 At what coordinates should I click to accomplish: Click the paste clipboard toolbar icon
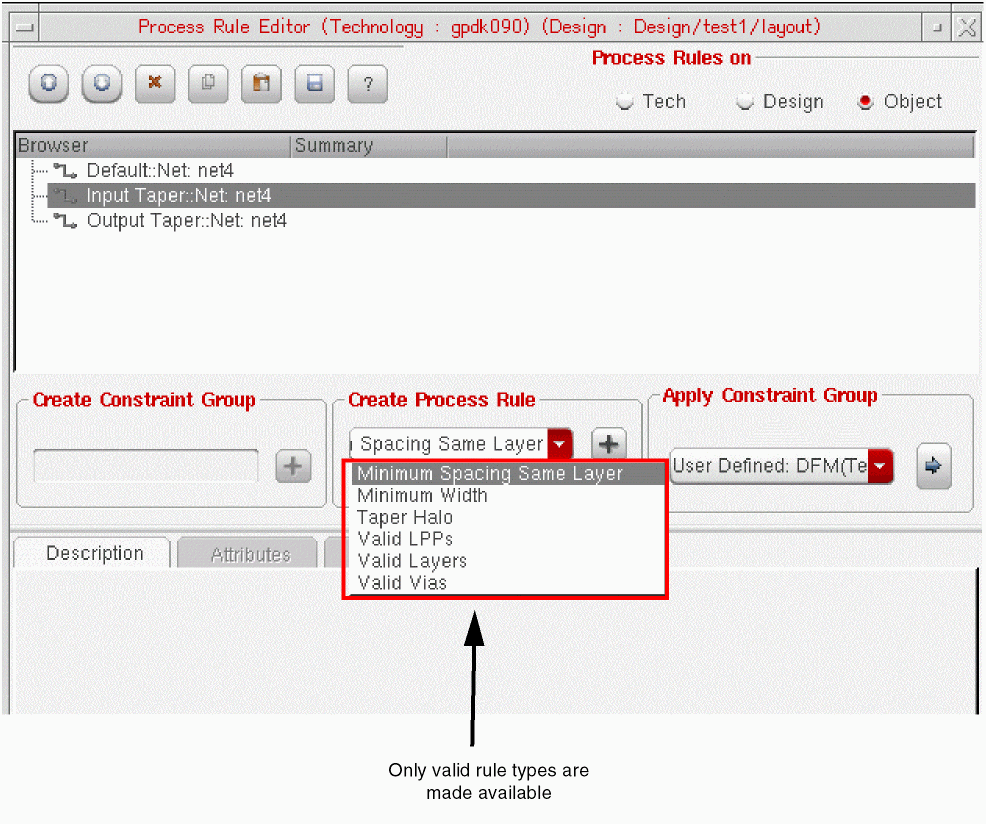click(261, 83)
